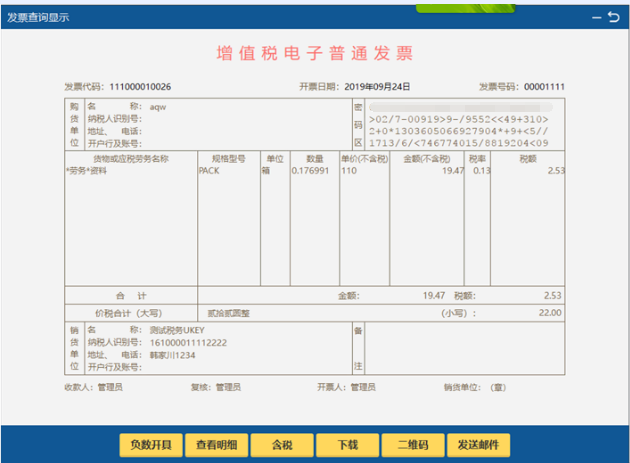The height and width of the screenshot is (463, 630).
Task: Select the invoice code 111000010026
Action: [140, 87]
